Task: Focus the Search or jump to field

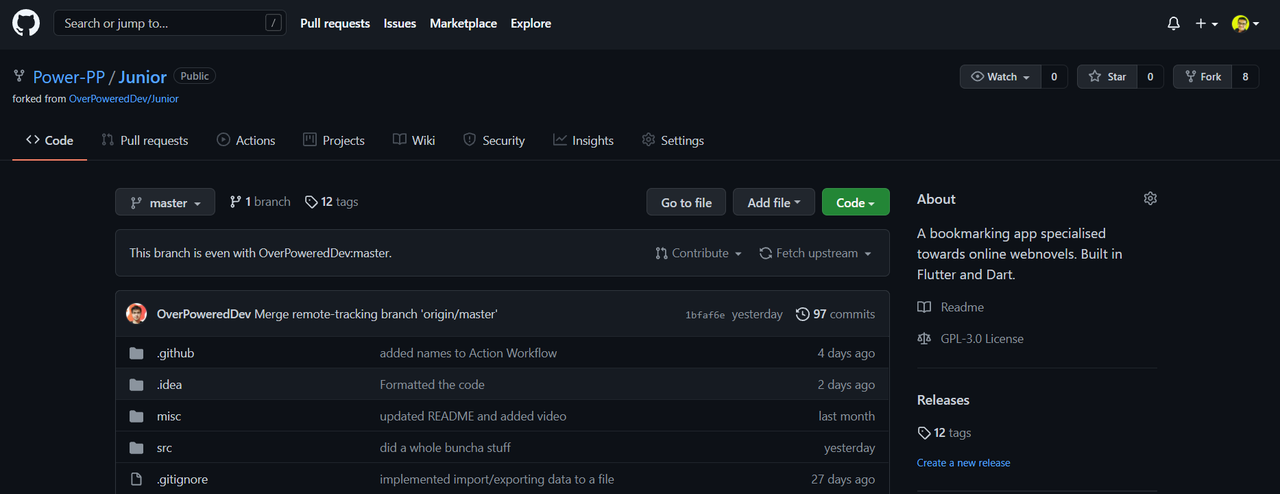Action: (x=169, y=23)
